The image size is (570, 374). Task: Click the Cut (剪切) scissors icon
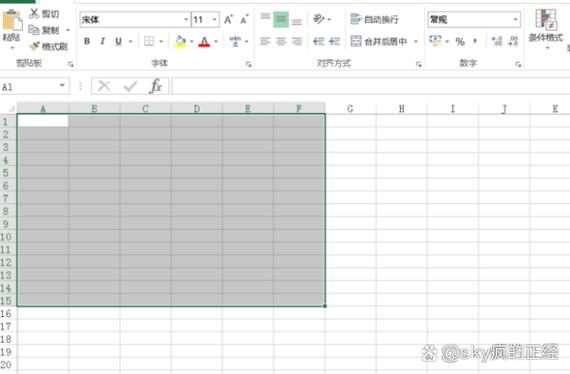click(34, 14)
